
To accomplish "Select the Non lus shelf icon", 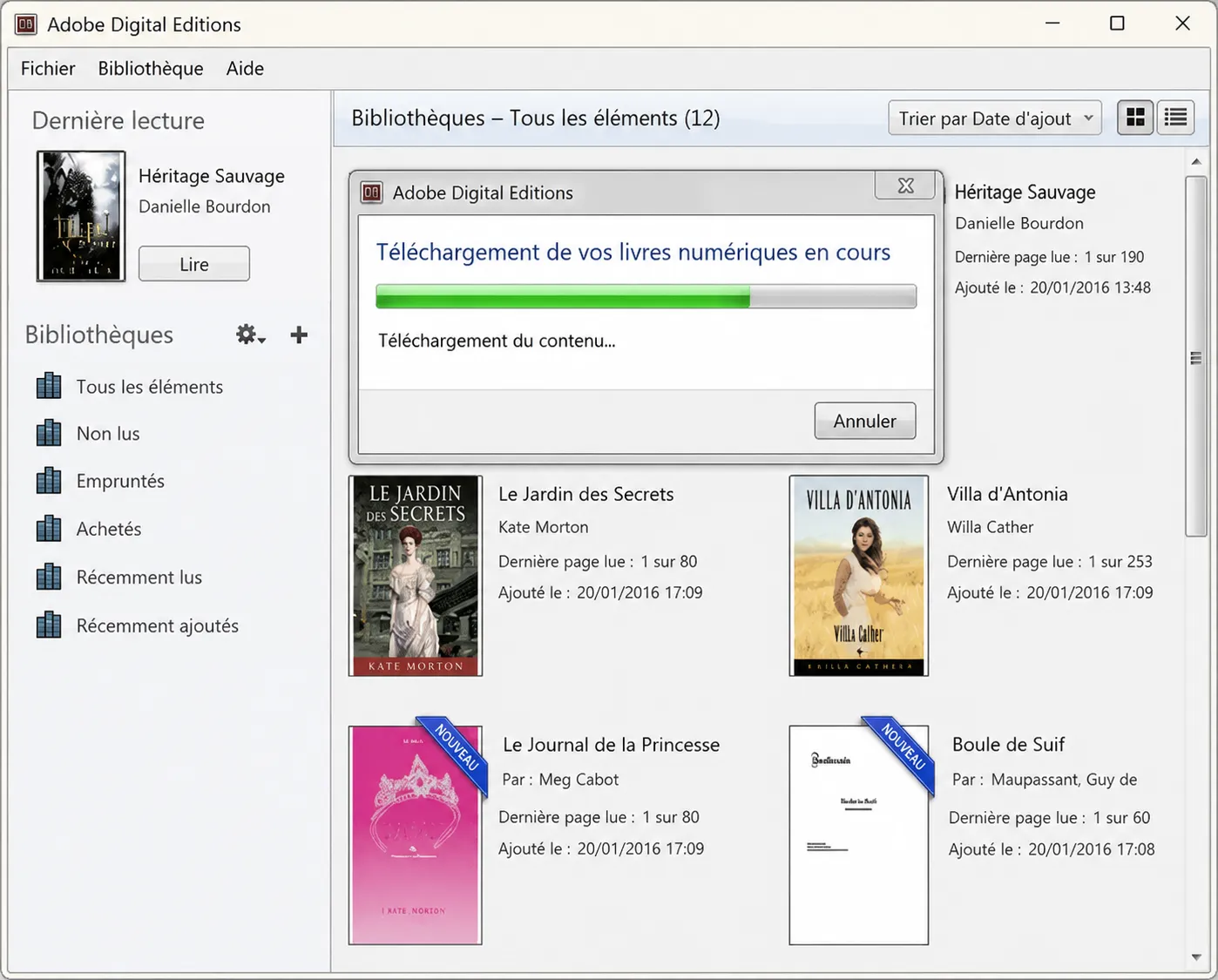I will point(49,433).
